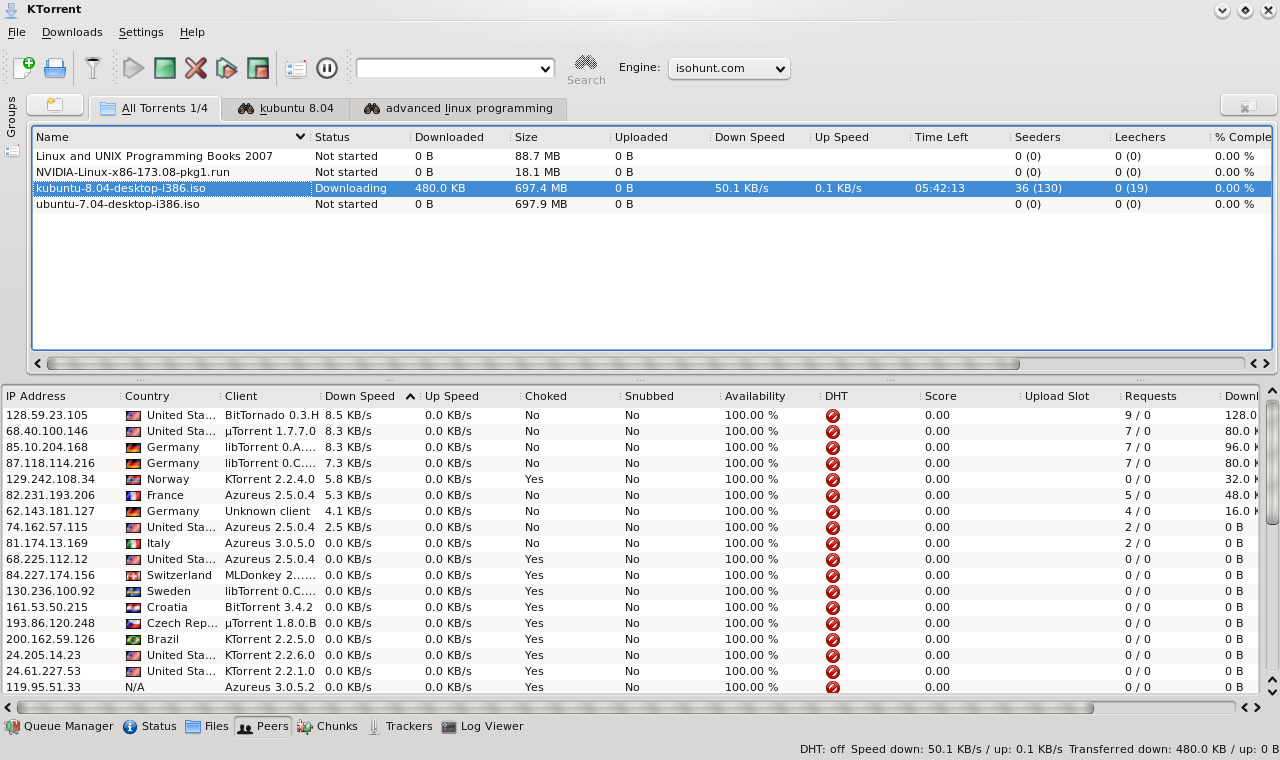Click the peers list vertical scrollbar
Image resolution: width=1280 pixels, height=760 pixels.
pos(1272,462)
